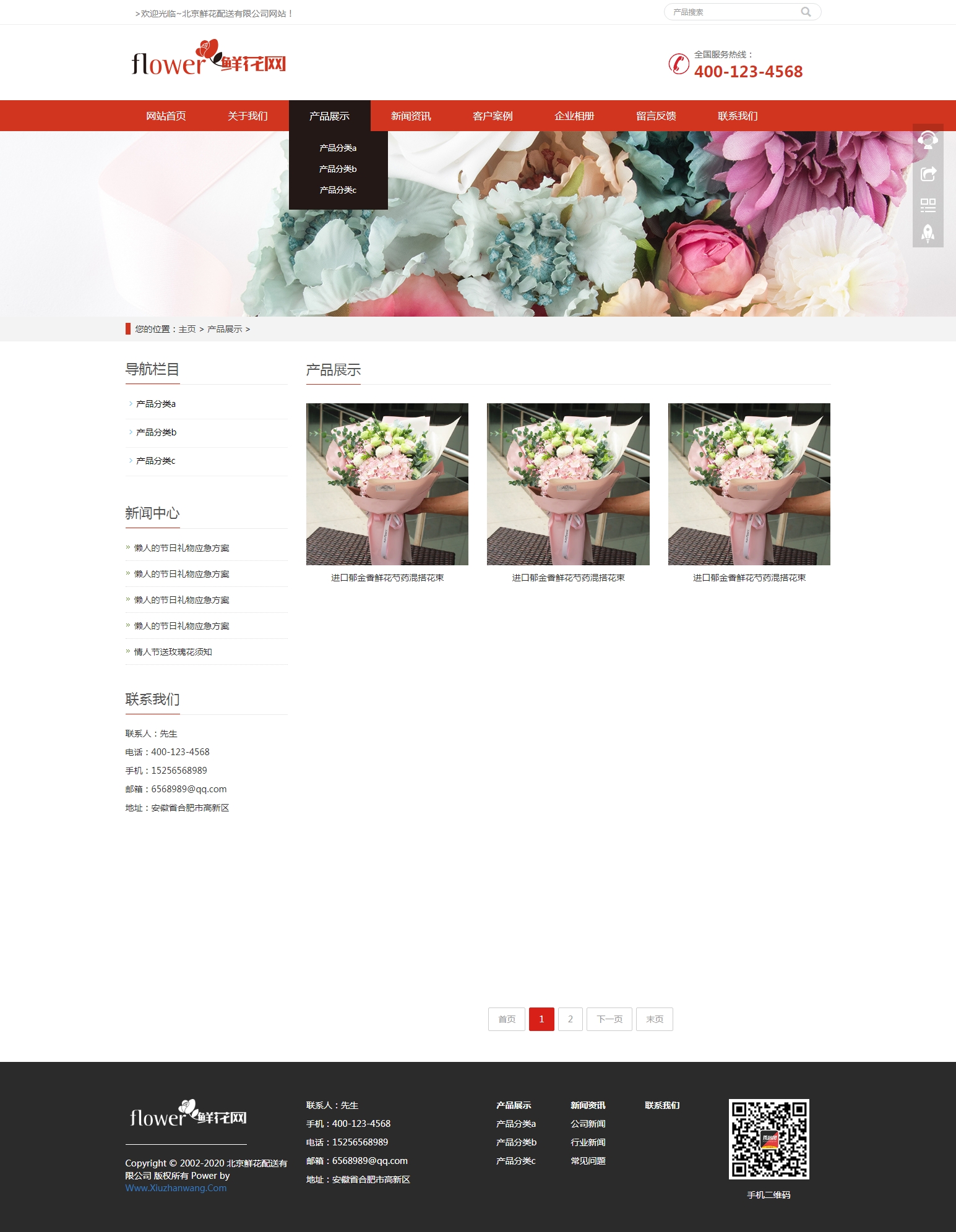Select 产品分类b in the dropdown menu
Viewport: 956px width, 1232px height.
click(x=338, y=169)
